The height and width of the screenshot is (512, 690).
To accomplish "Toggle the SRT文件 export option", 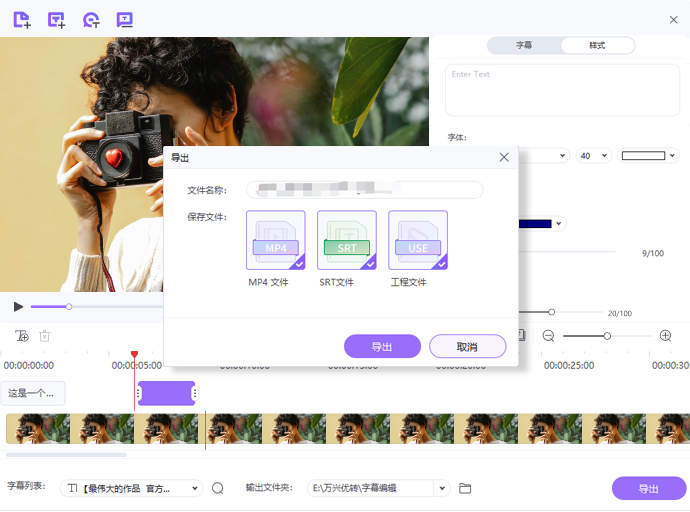I will point(347,240).
